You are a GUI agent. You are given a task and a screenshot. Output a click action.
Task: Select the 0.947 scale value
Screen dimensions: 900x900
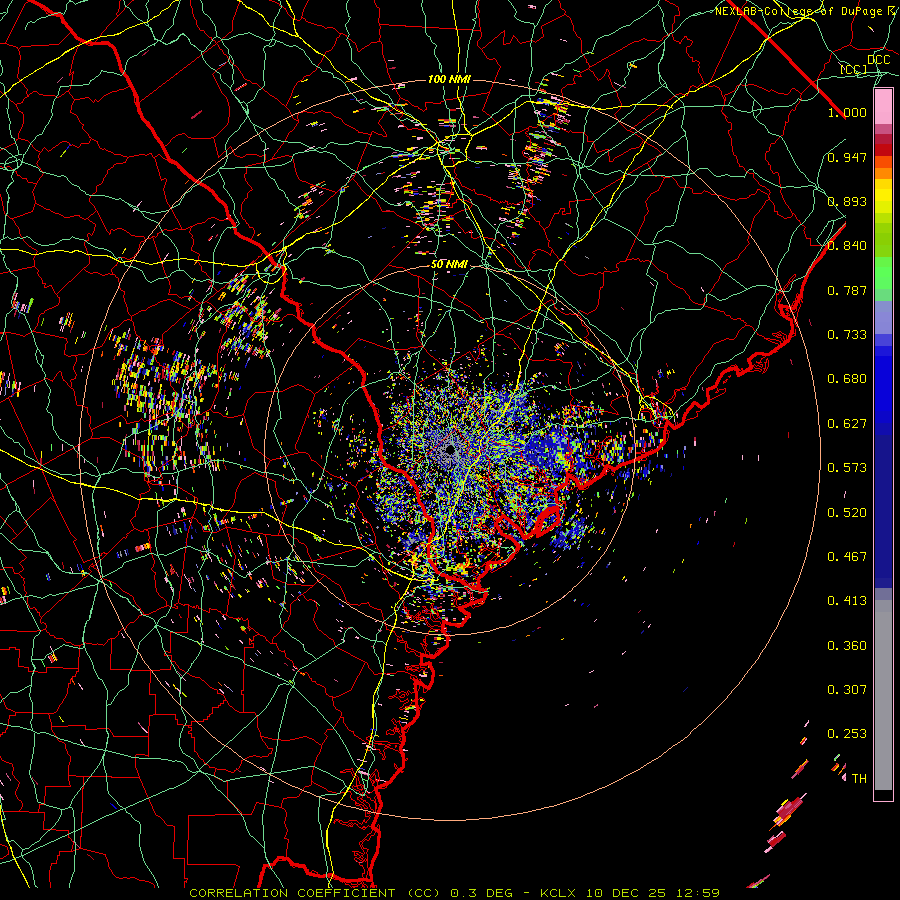point(847,157)
